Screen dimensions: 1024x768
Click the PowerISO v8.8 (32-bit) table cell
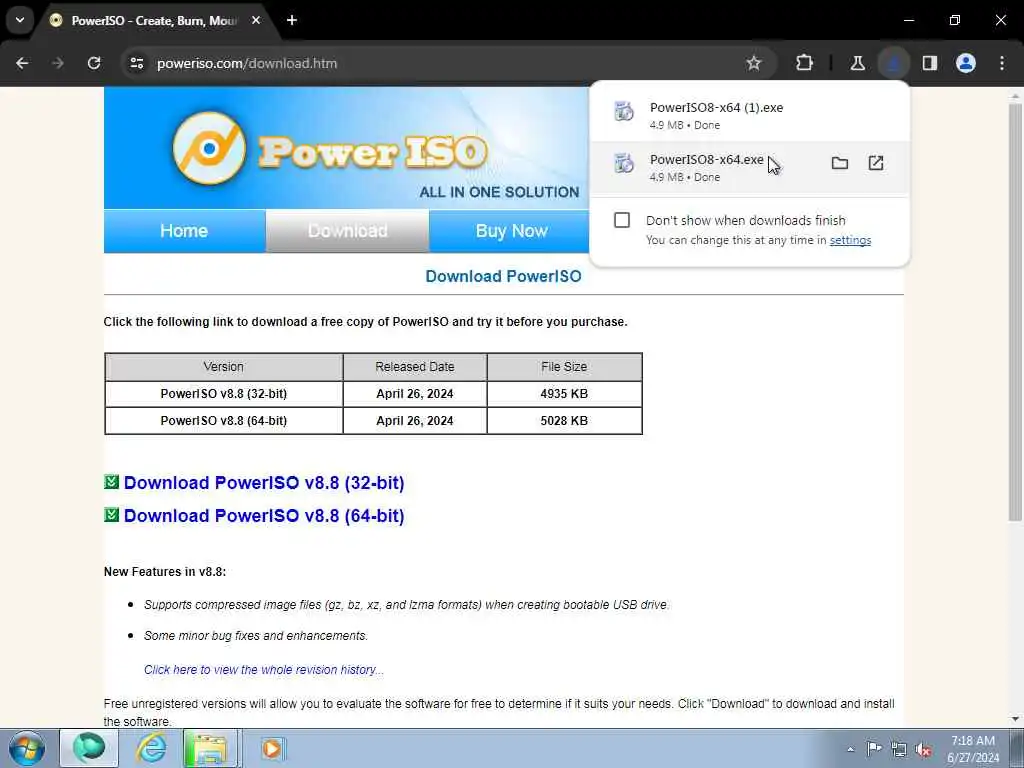coord(224,394)
